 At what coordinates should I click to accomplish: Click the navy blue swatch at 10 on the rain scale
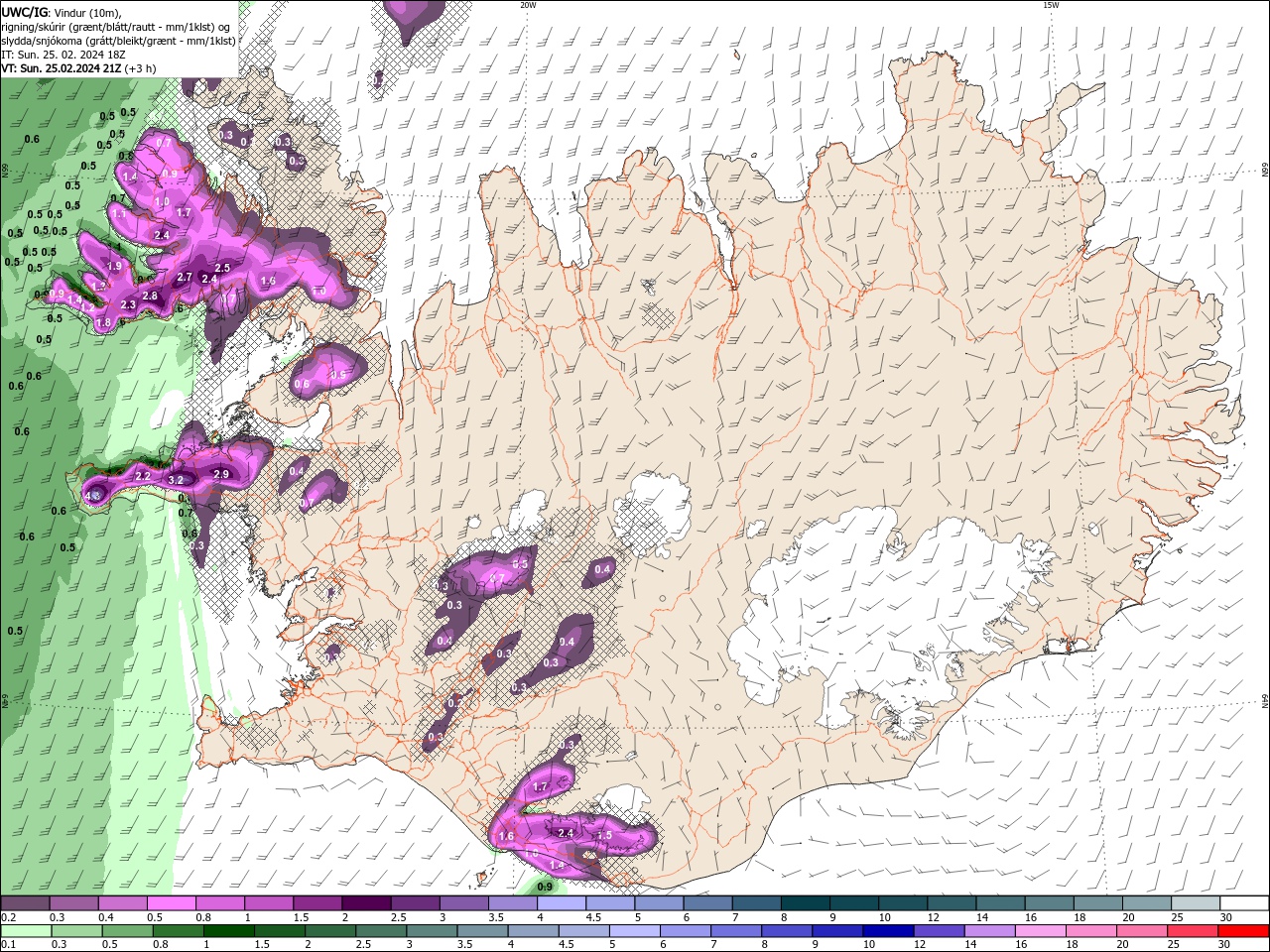pos(887,931)
